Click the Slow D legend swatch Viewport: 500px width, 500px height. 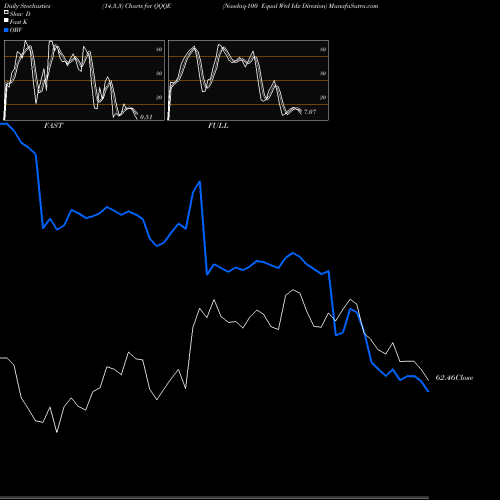coord(6,12)
